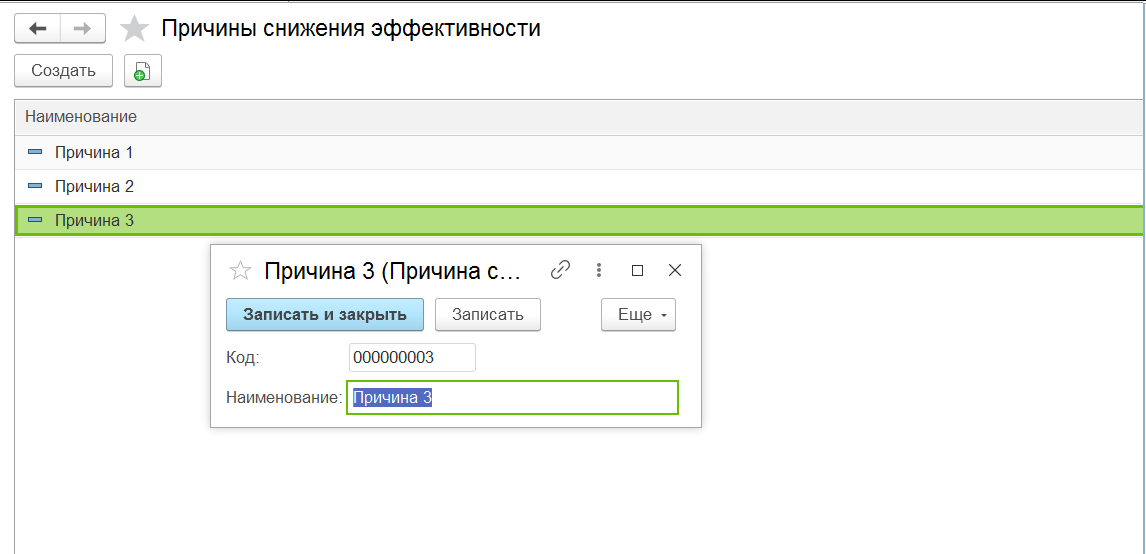
Task: Click the row icon of Причина 3
Action: click(x=35, y=220)
